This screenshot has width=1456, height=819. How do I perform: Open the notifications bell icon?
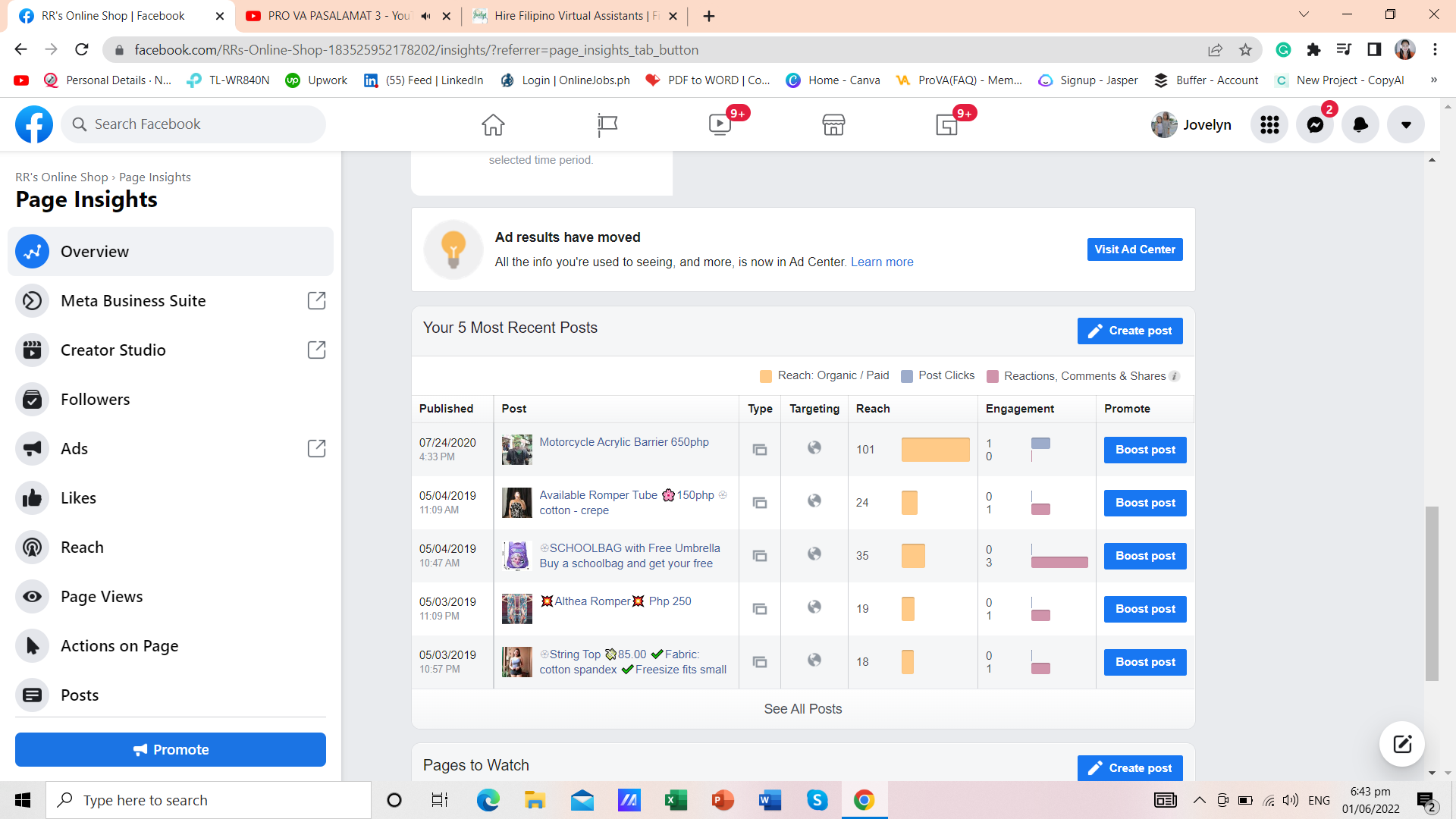tap(1360, 125)
